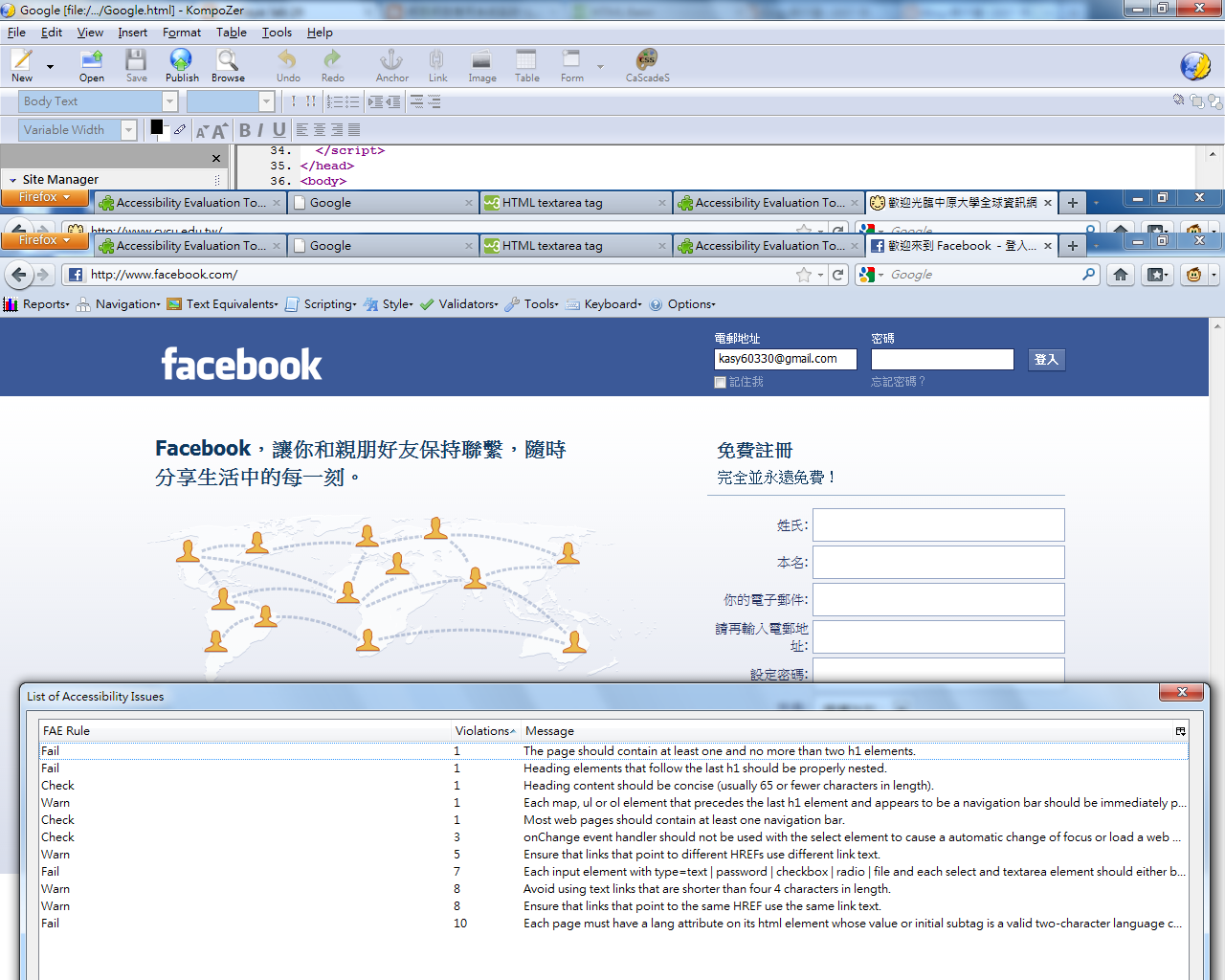
Task: Reload the Facebook page with refresh icon
Action: (x=838, y=275)
